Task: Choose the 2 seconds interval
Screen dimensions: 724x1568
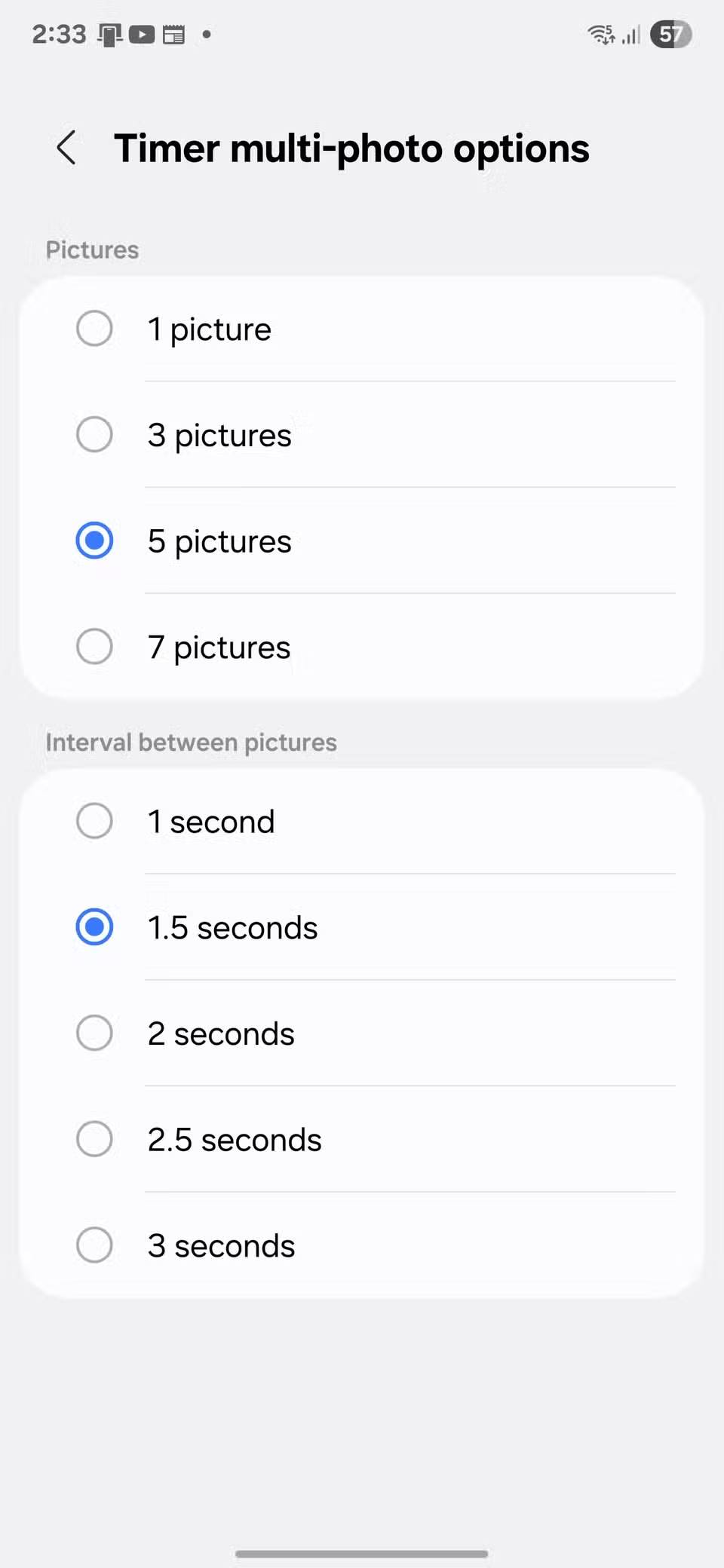Action: [95, 1034]
